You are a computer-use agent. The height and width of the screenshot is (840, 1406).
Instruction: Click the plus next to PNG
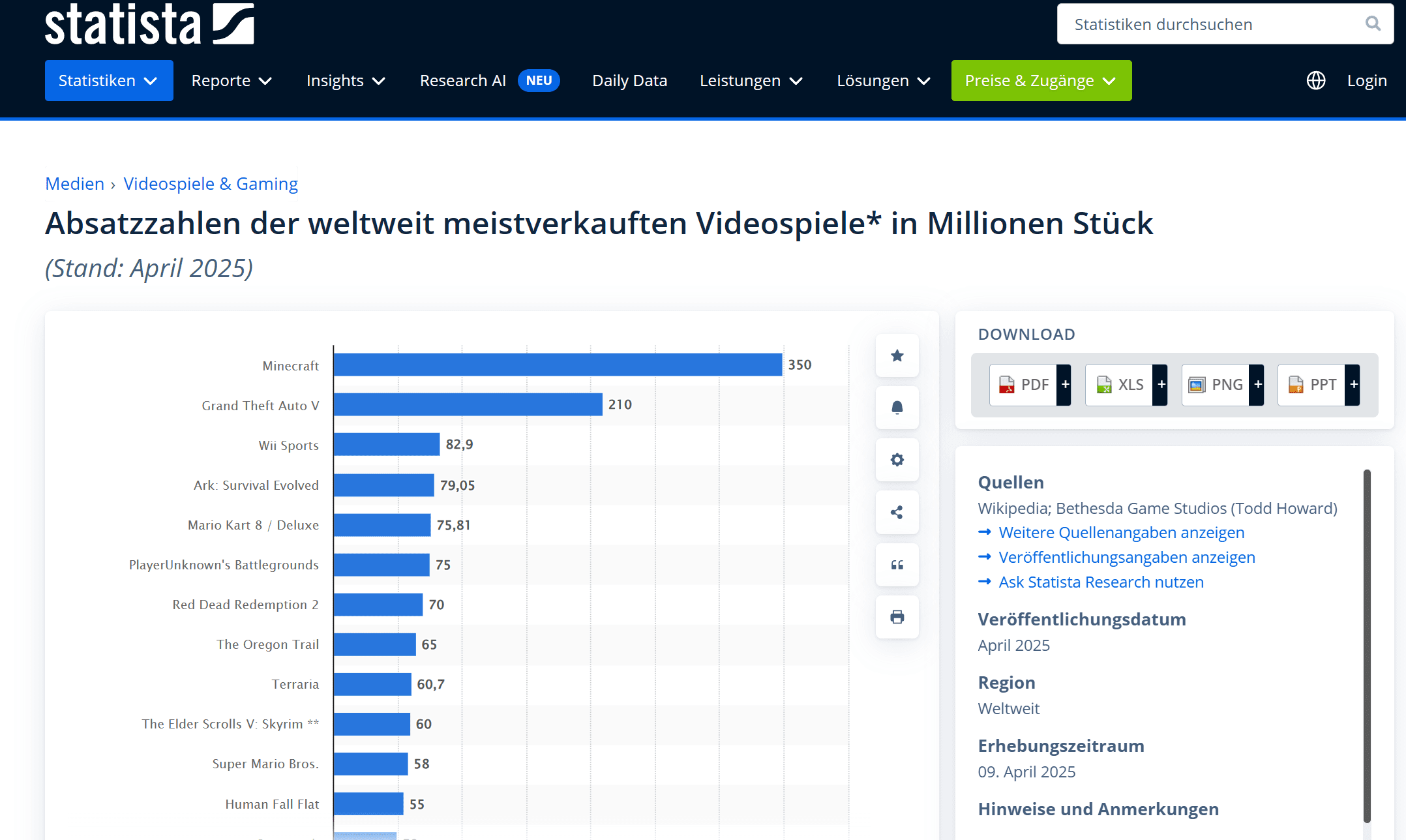(x=1257, y=385)
